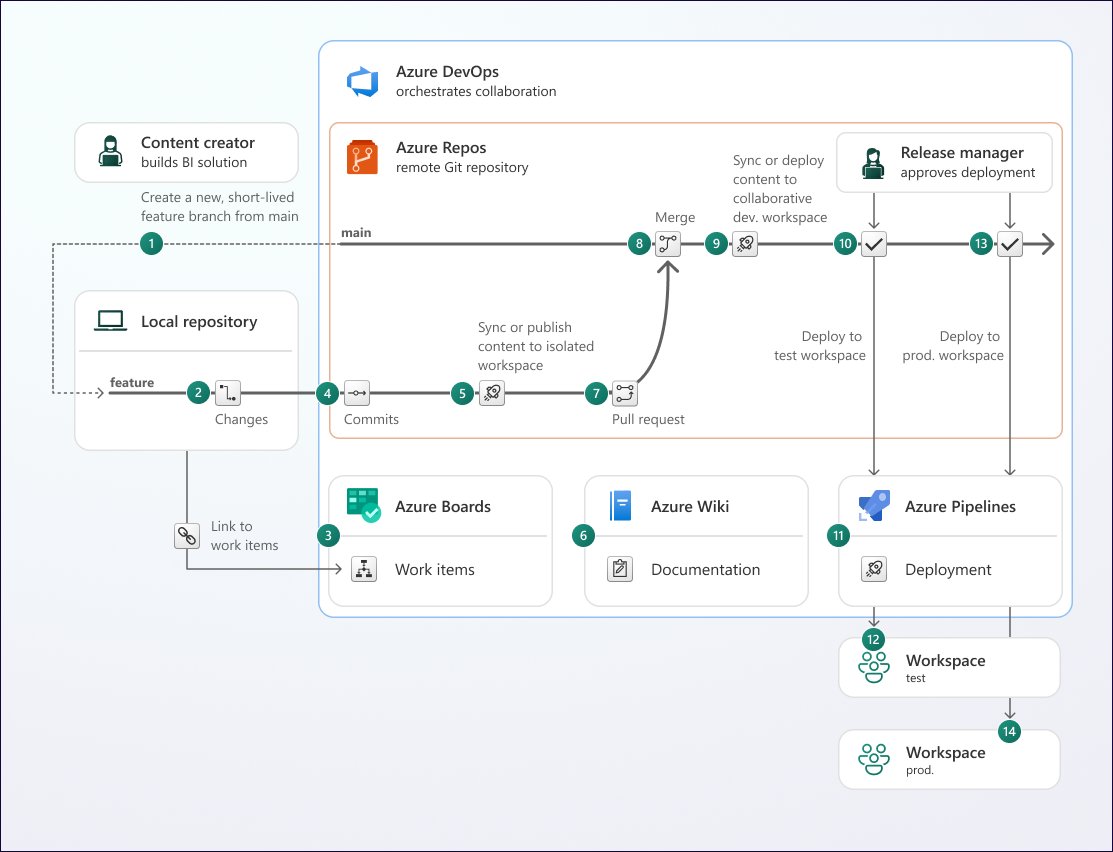
Task: Click 'orchestrates collaboration' subtitle
Action: pyautogui.click(x=476, y=92)
